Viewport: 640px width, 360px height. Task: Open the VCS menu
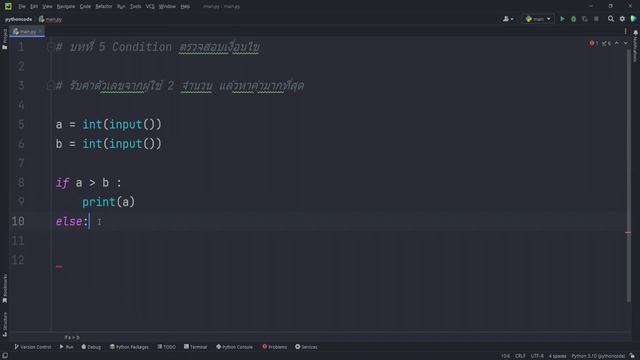coord(150,6)
